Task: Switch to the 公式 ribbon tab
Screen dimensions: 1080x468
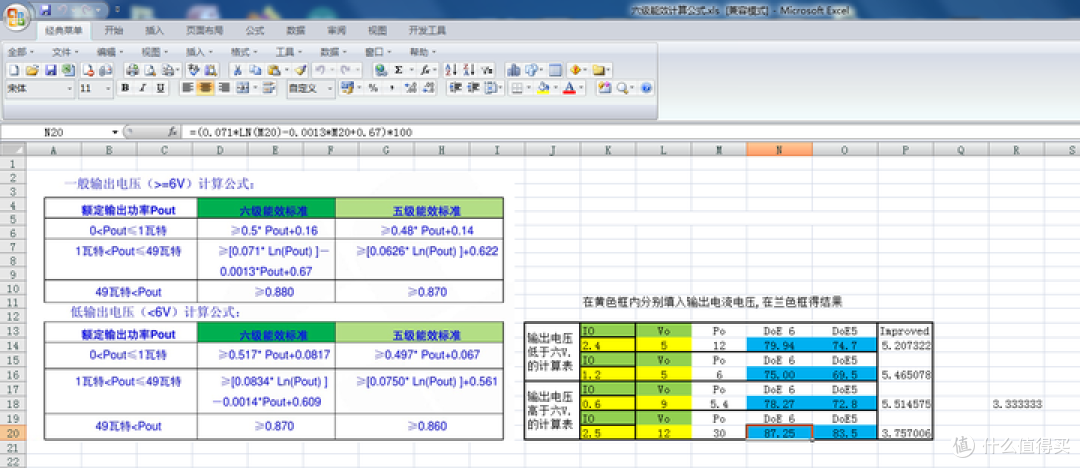Action: point(255,30)
